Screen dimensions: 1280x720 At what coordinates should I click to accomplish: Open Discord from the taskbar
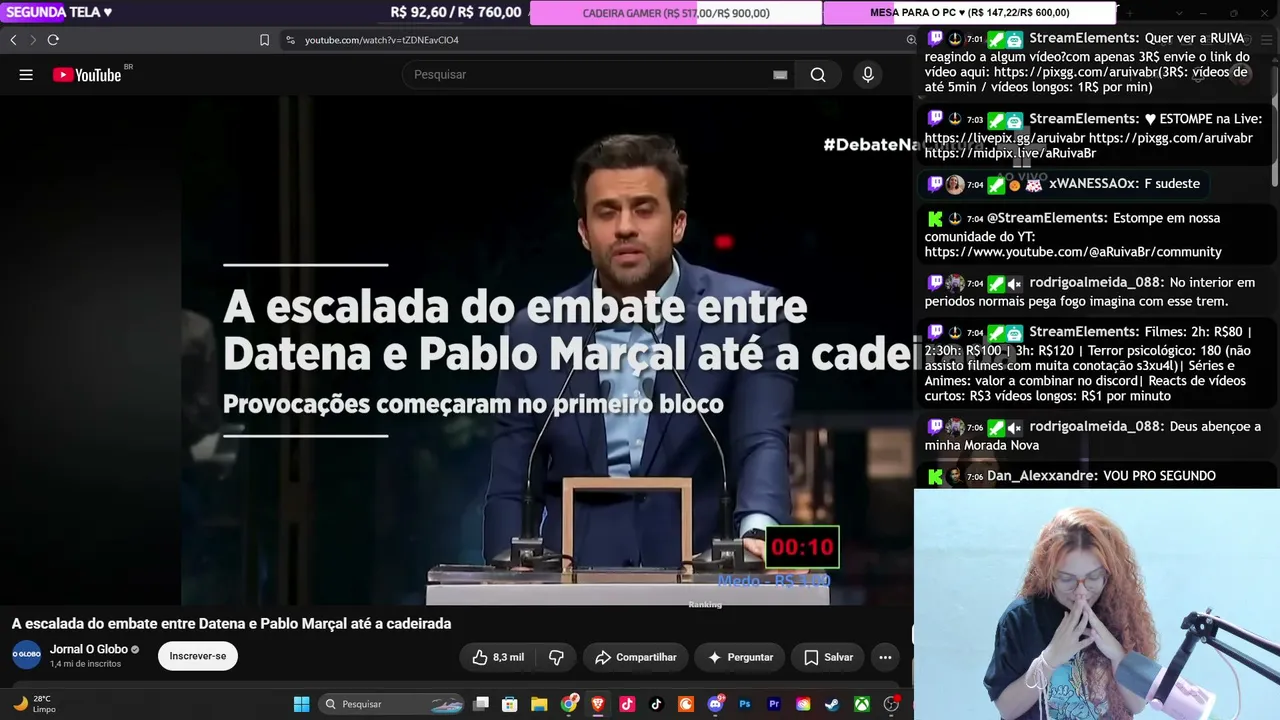tap(715, 704)
